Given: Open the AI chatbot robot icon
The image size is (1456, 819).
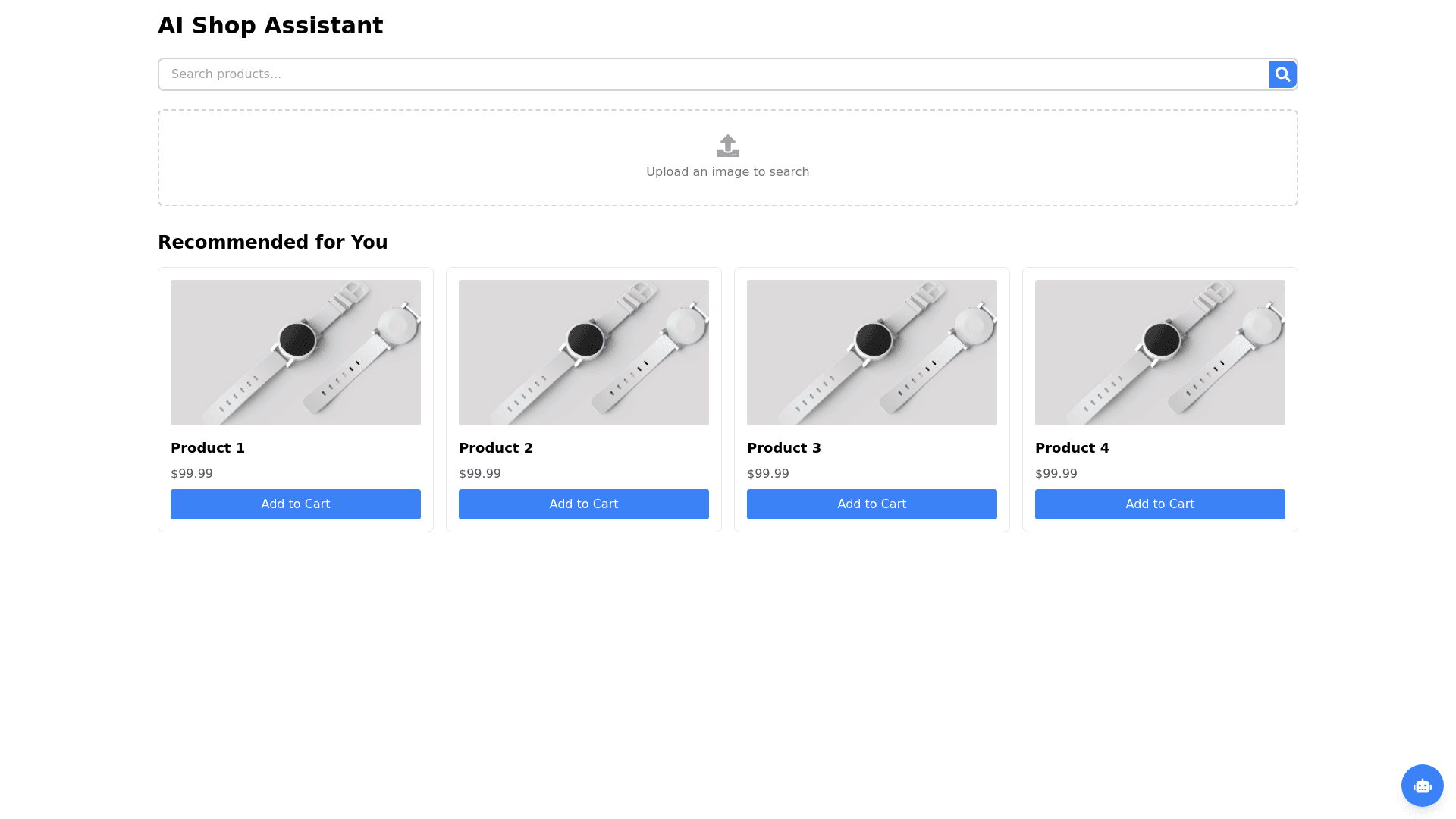Looking at the screenshot, I should point(1422,786).
